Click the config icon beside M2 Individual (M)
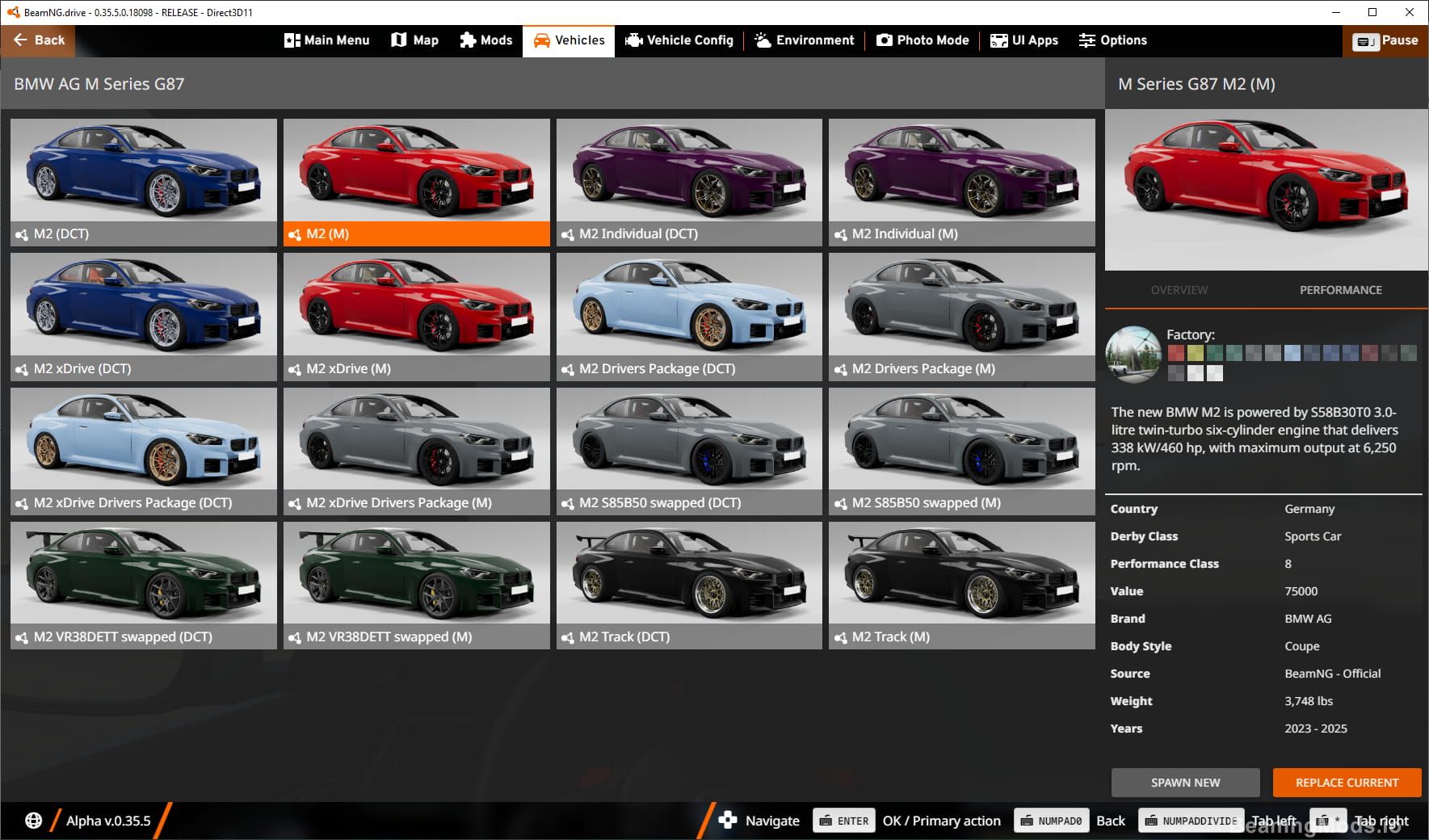The image size is (1429, 840). pyautogui.click(x=841, y=234)
